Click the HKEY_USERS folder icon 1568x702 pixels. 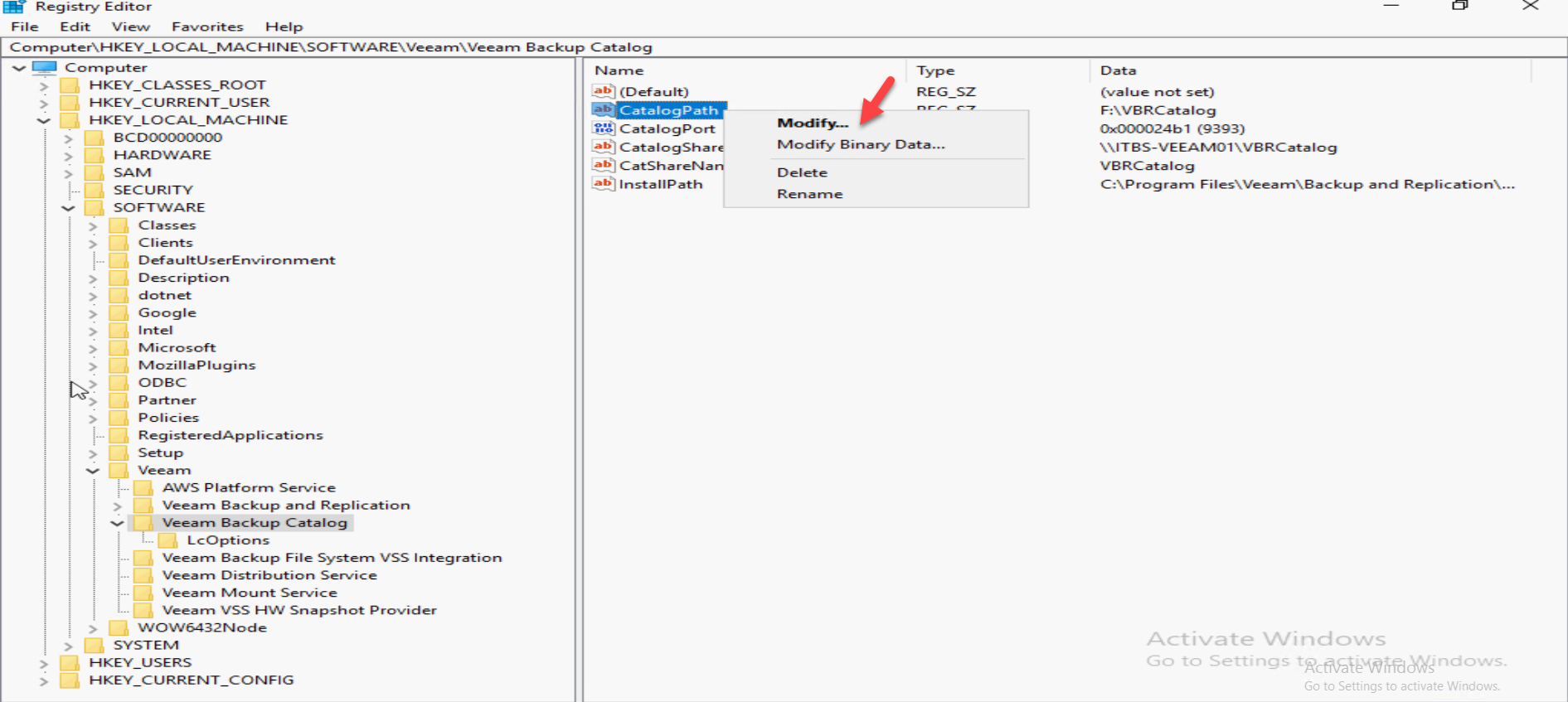(x=70, y=662)
